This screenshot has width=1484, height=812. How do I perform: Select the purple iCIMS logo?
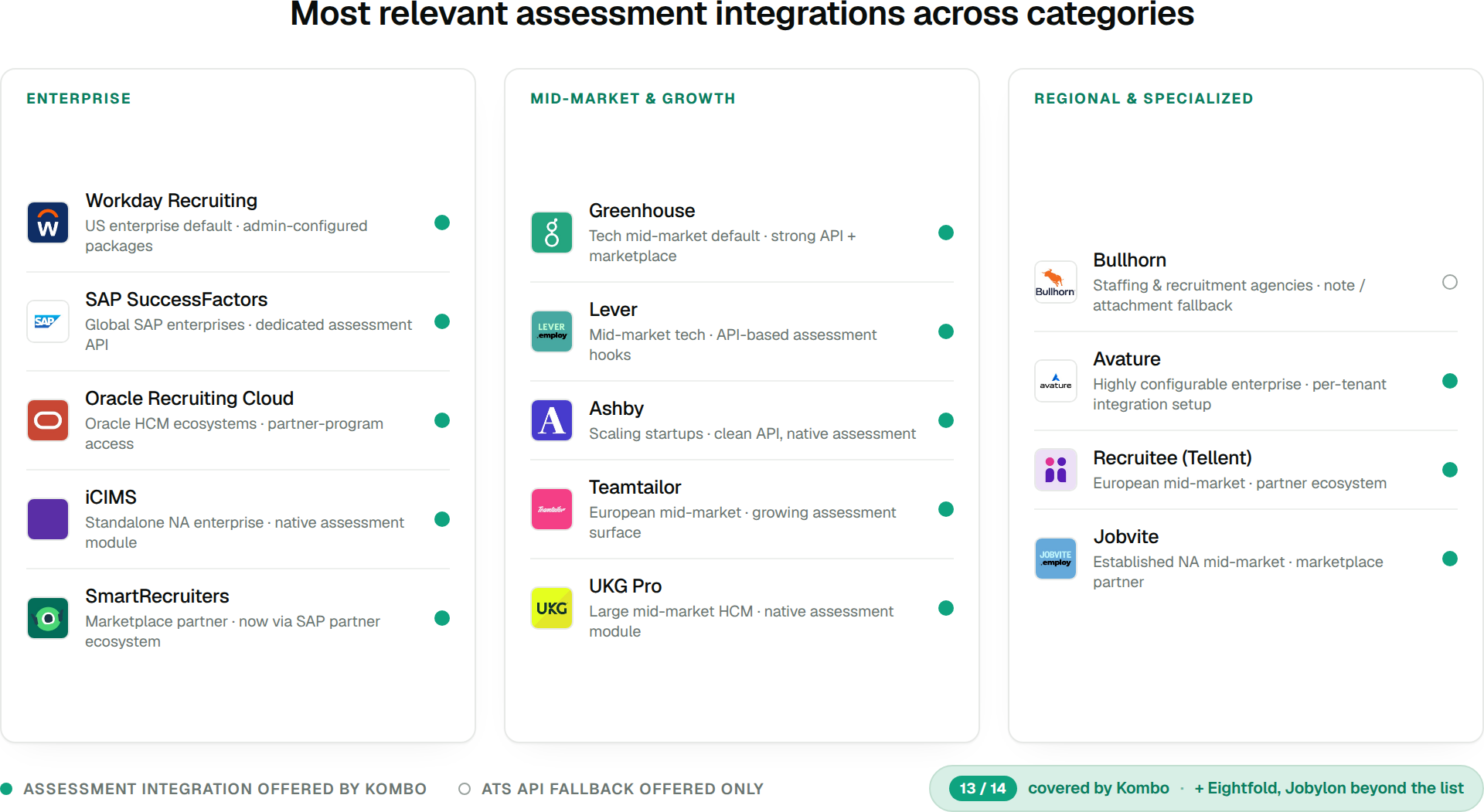coord(48,519)
